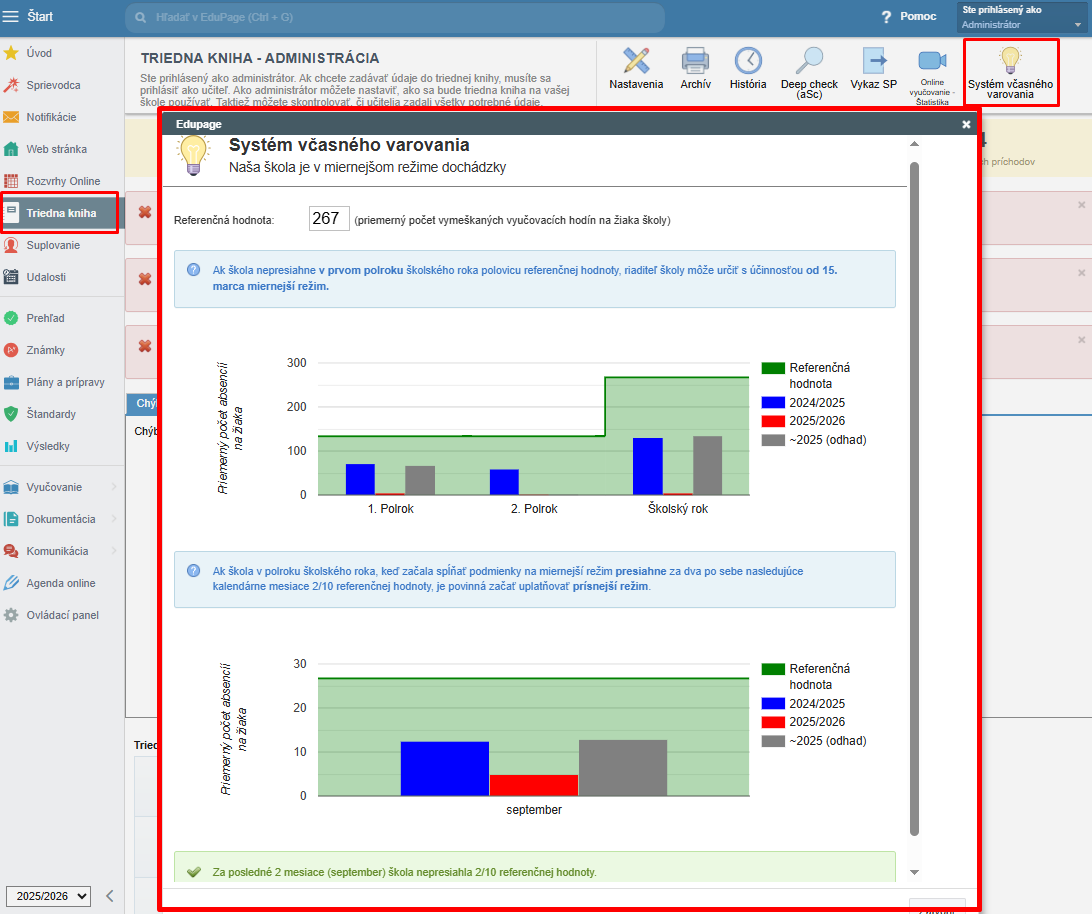Expand the Dokumentácia sidebar section
1092x914 pixels.
60,519
